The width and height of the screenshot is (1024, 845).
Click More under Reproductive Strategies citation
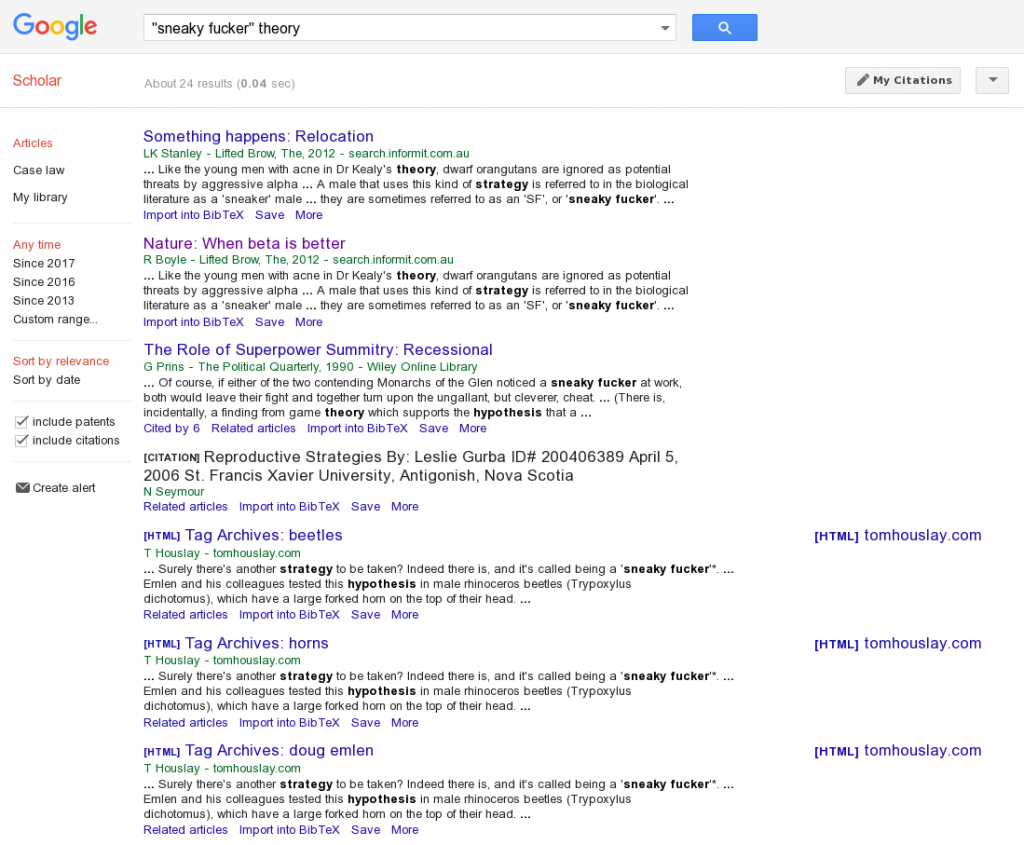tap(405, 507)
